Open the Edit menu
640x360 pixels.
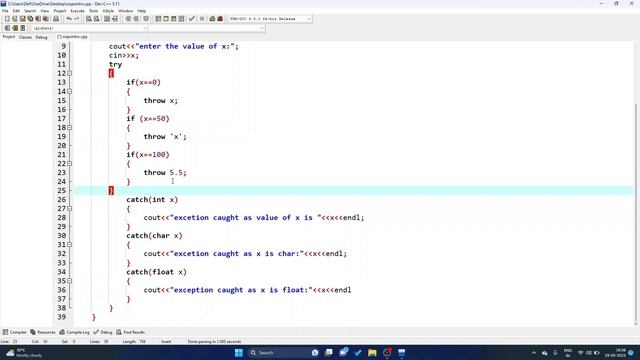click(16, 11)
